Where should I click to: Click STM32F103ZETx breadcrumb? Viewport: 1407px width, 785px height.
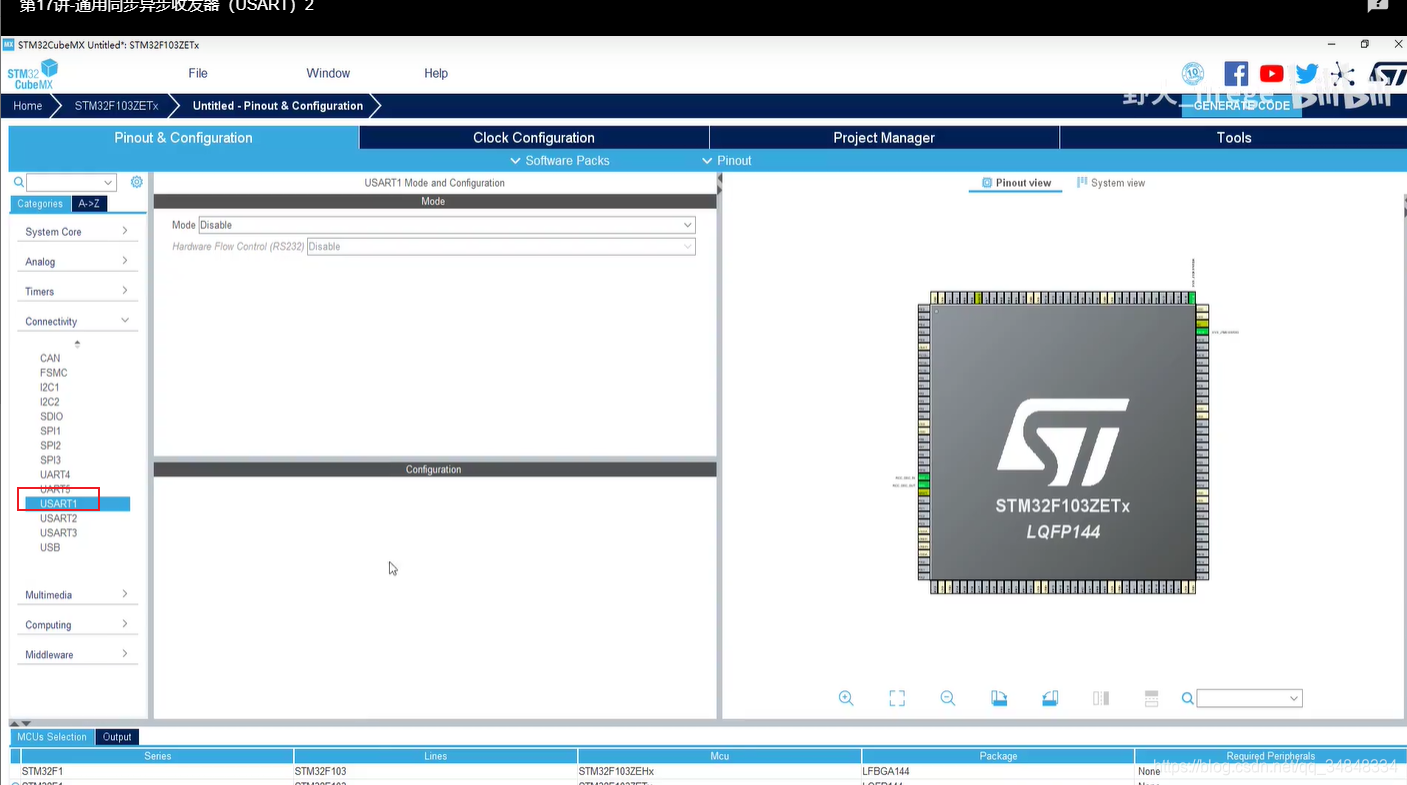point(116,105)
